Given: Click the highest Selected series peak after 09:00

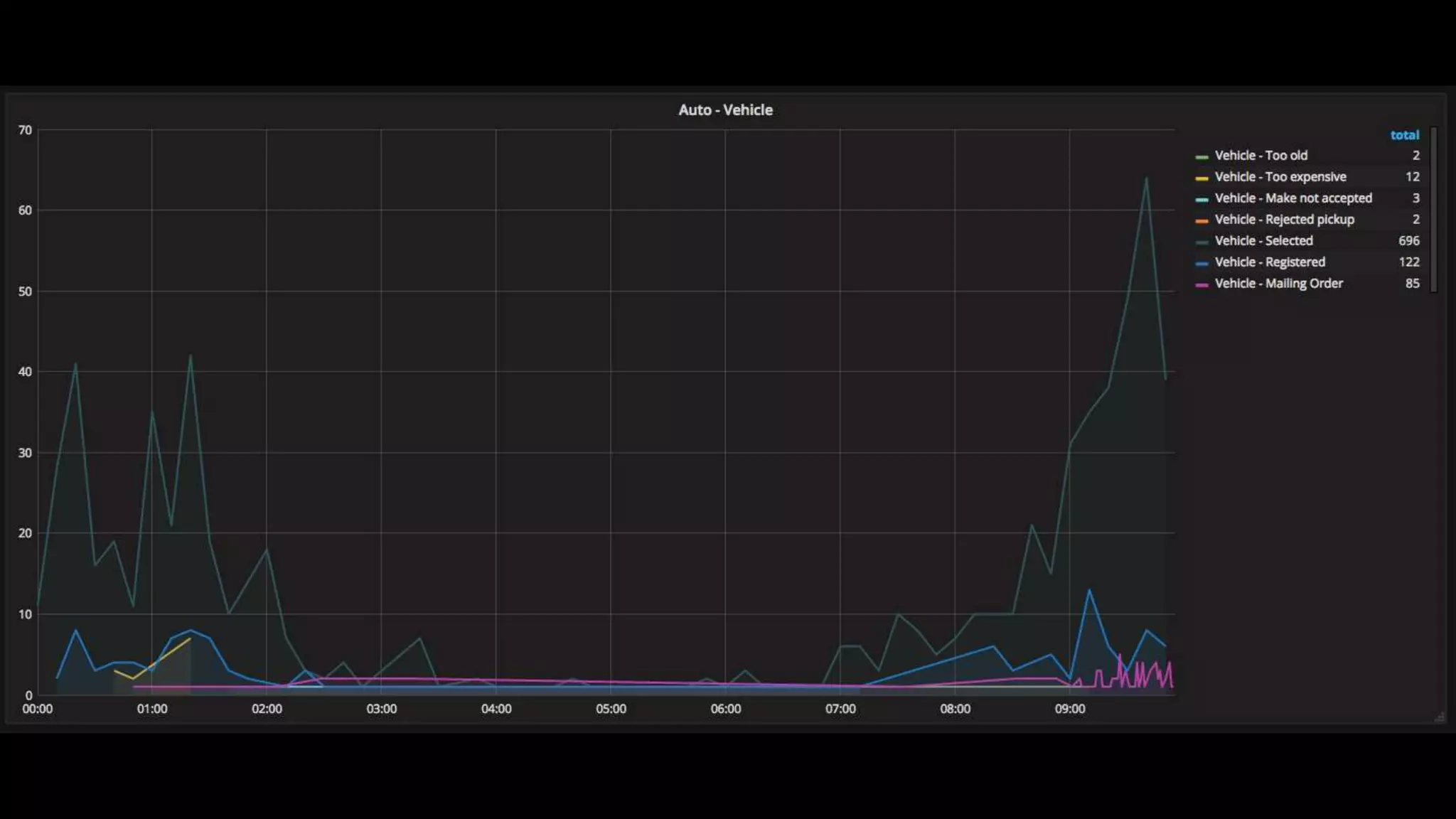Looking at the screenshot, I should pos(1146,178).
